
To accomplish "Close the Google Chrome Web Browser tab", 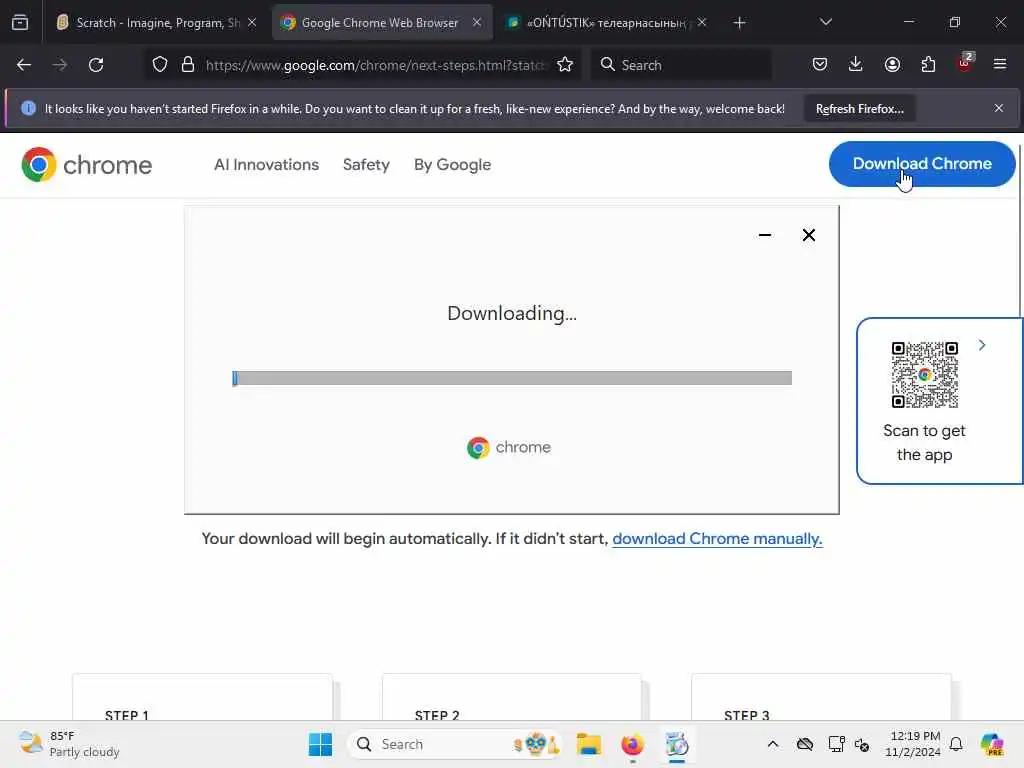I will pos(477,23).
